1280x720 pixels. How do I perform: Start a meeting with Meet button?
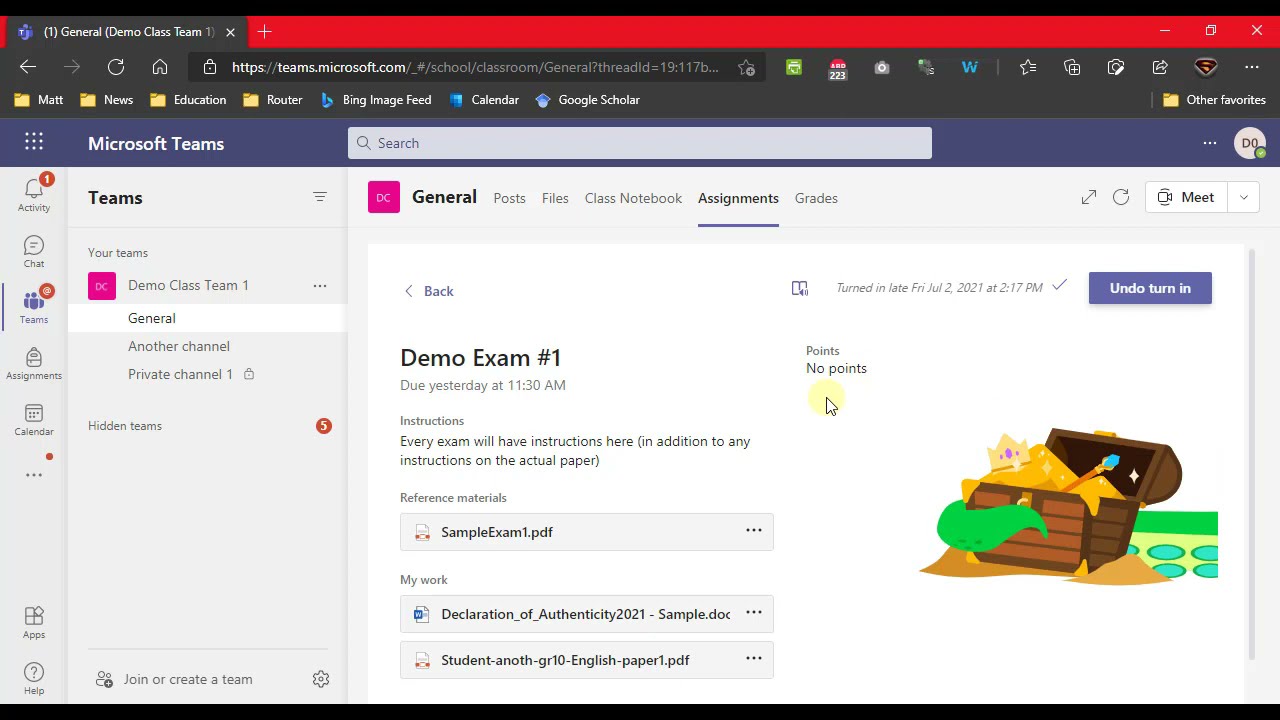point(1187,198)
